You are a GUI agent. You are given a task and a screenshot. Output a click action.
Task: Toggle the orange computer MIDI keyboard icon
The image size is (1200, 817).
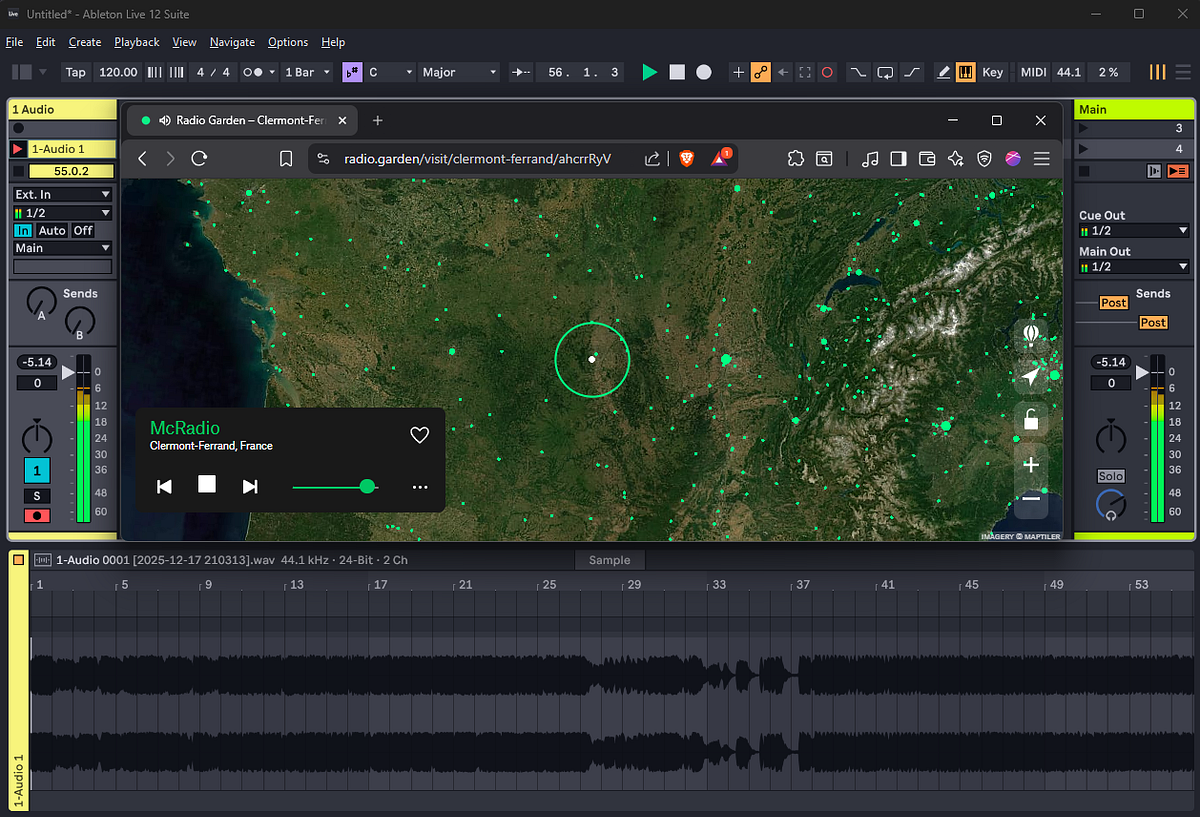(966, 72)
